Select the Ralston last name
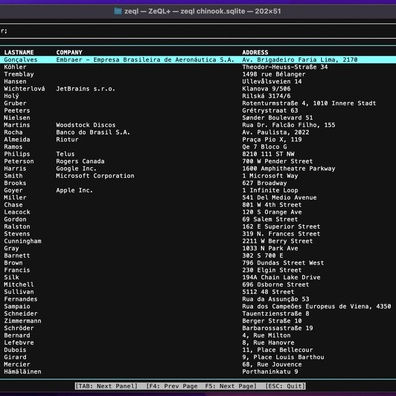The image size is (396, 396). (x=17, y=227)
